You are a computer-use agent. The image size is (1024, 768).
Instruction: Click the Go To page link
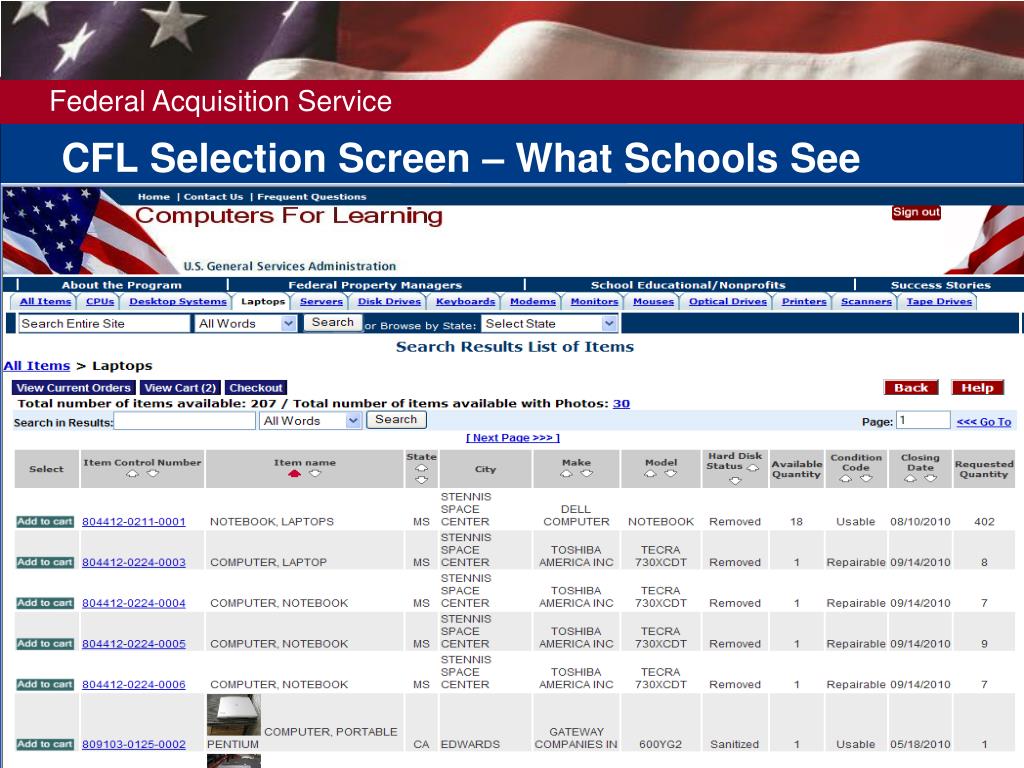click(x=984, y=422)
